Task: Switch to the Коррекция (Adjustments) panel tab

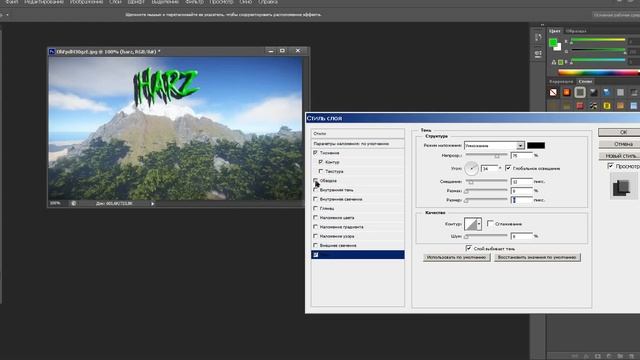Action: pyautogui.click(x=561, y=81)
